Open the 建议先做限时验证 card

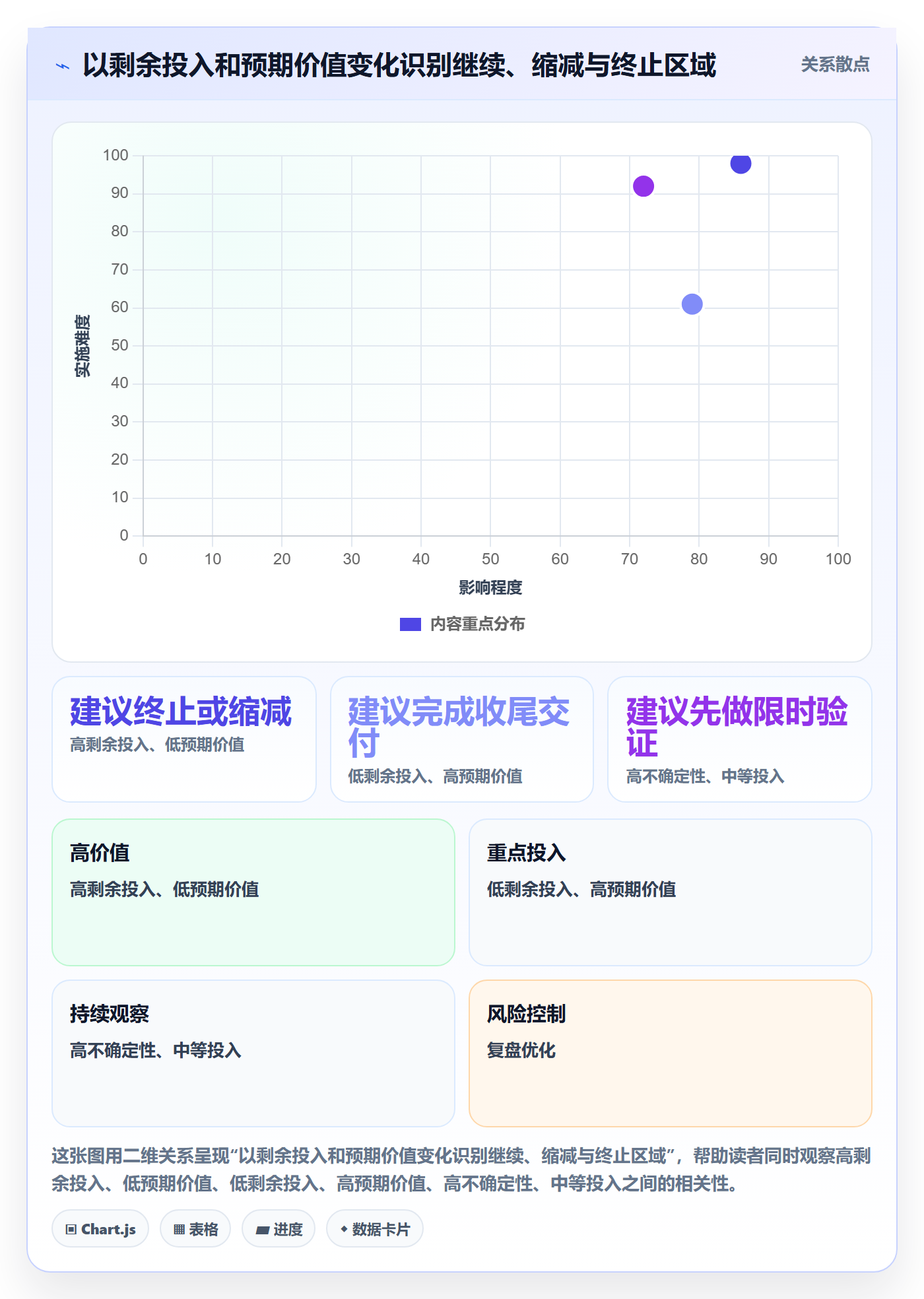click(x=740, y=739)
